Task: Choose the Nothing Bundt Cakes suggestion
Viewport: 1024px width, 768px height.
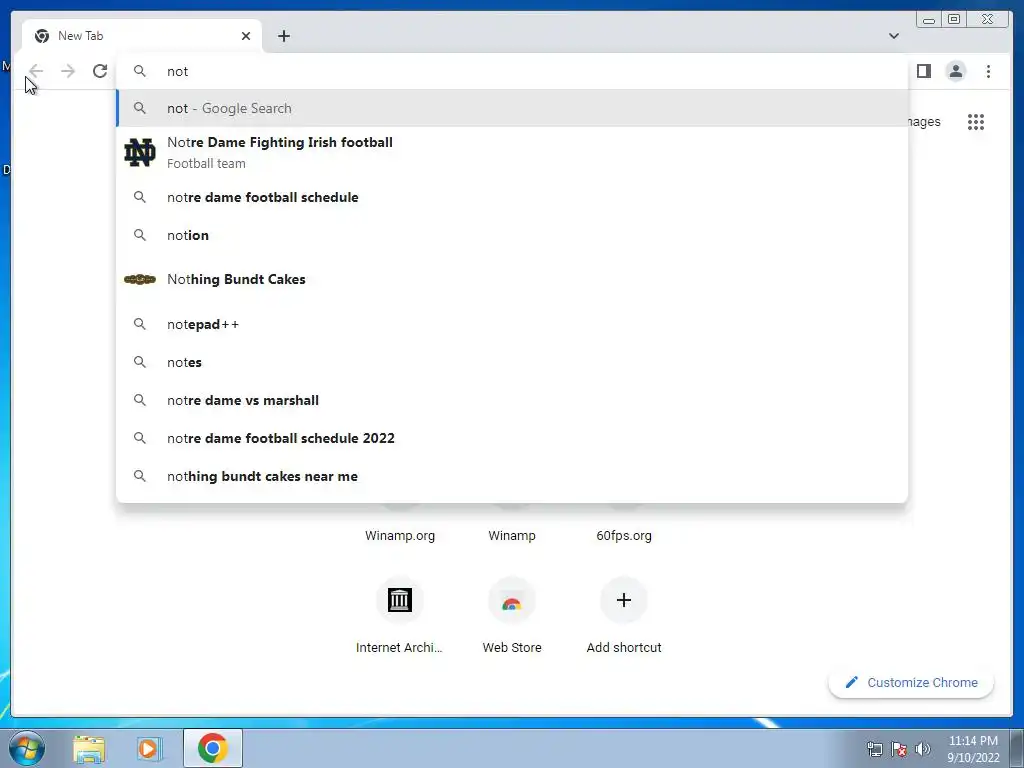Action: [x=512, y=280]
